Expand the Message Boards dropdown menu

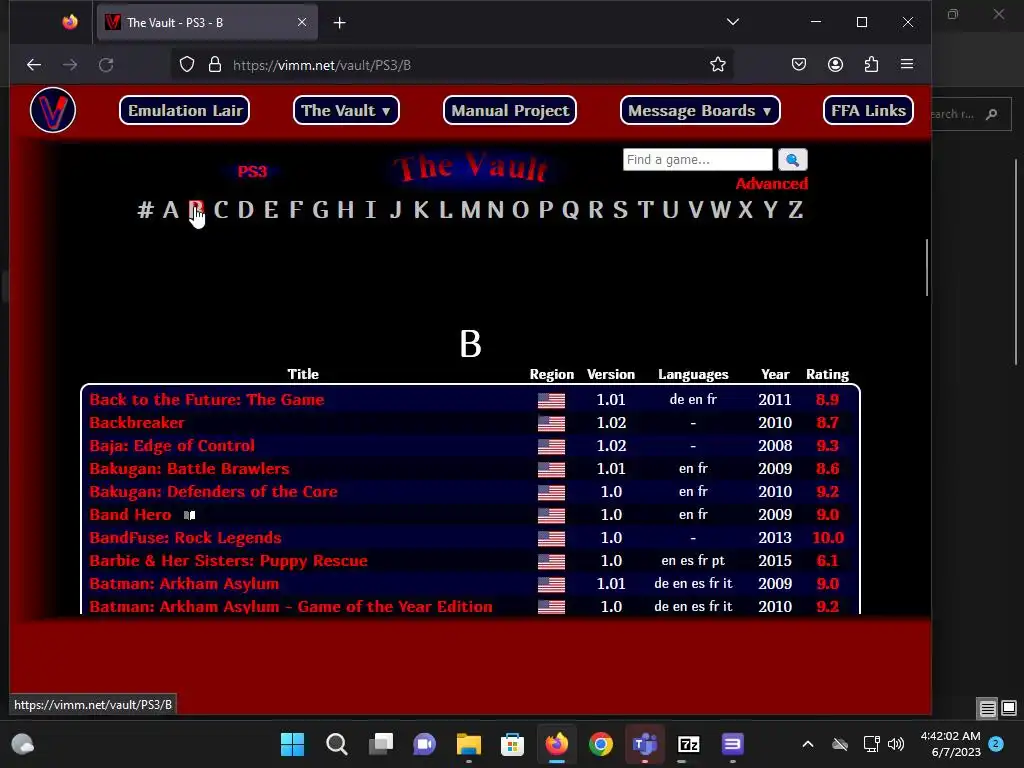700,110
